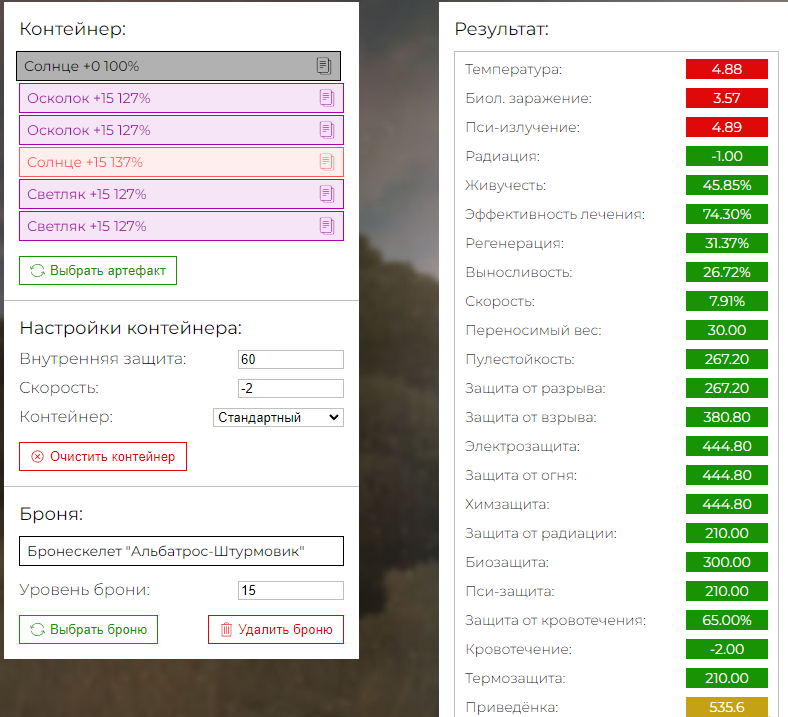Click the Защита от огня value 444.80
This screenshot has height=717, width=788.
click(x=727, y=475)
